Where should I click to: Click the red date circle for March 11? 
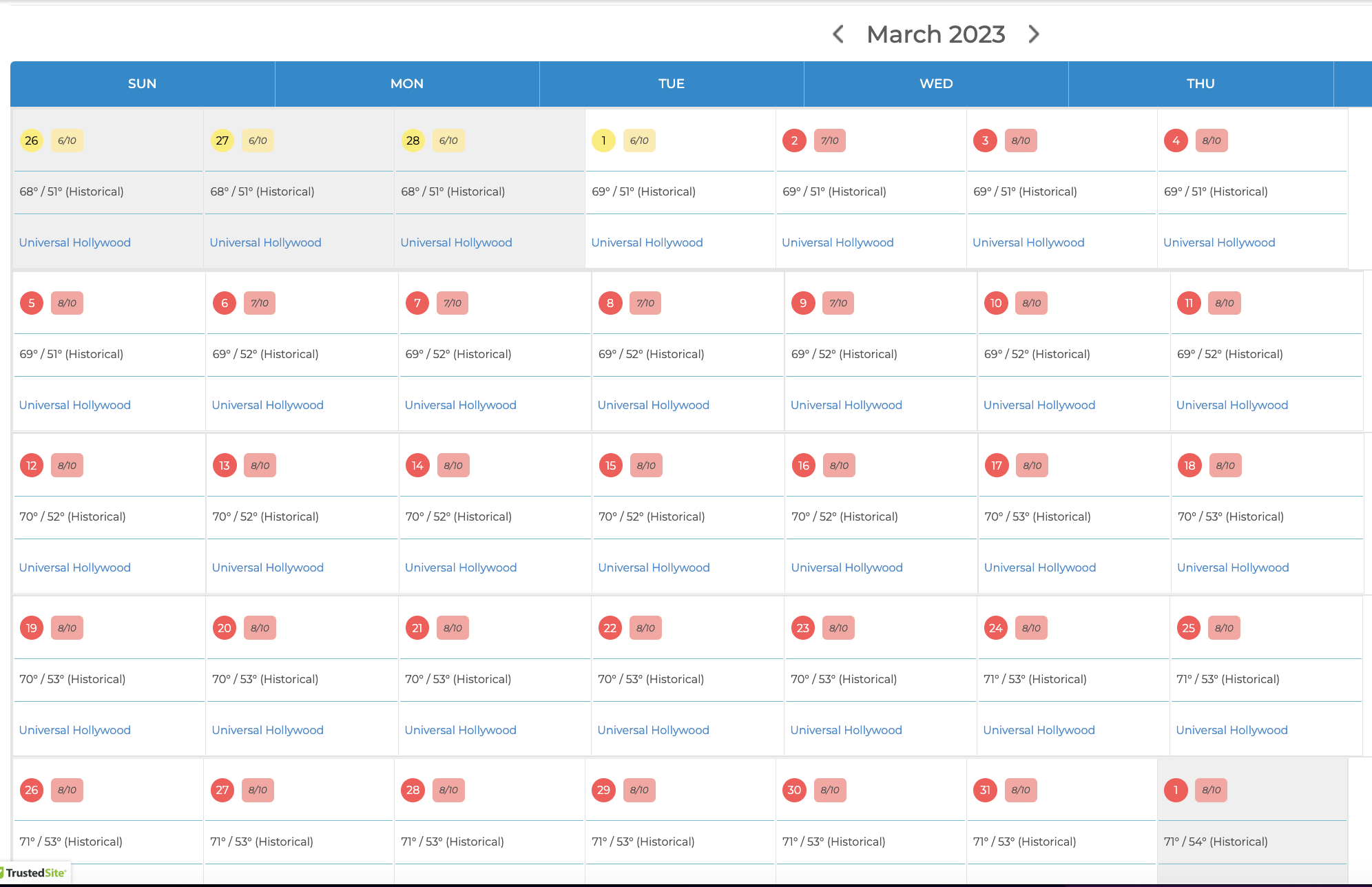(1189, 303)
